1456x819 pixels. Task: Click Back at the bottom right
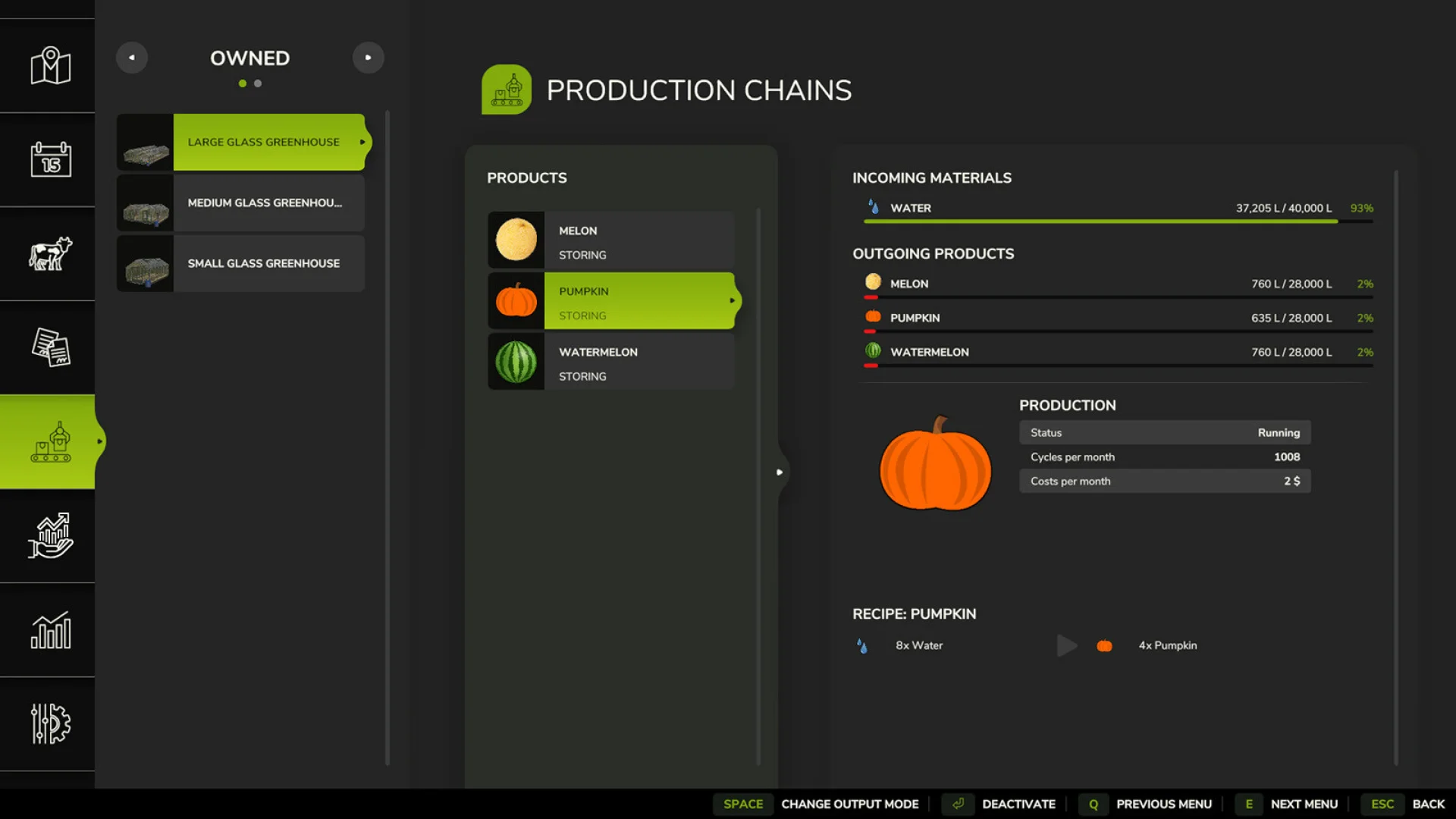tap(1429, 803)
